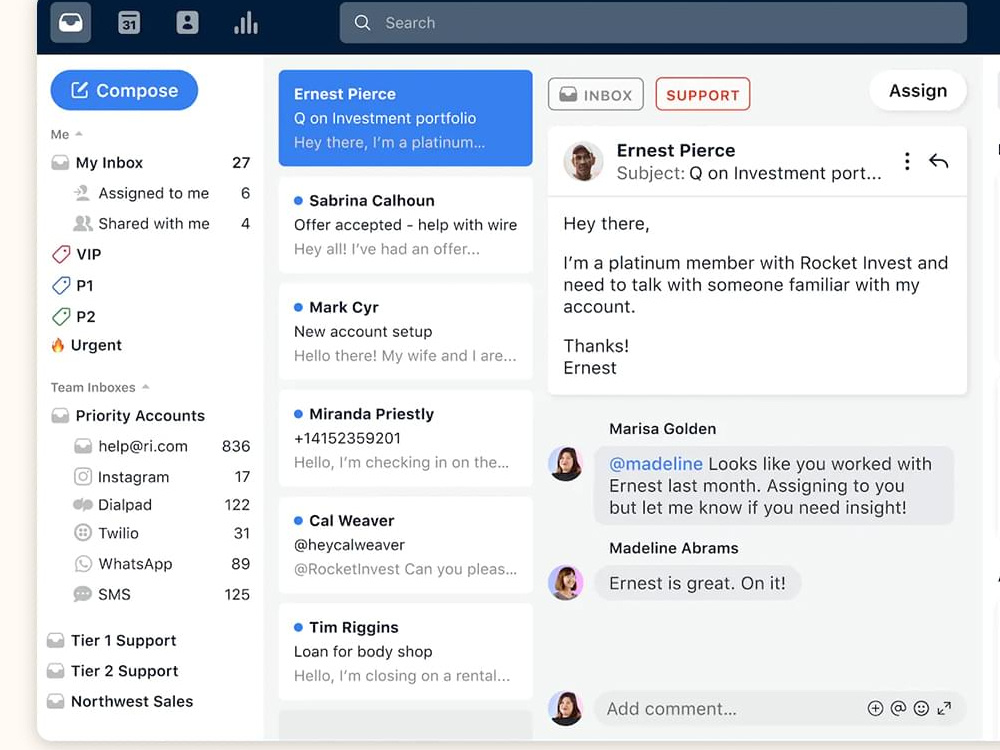1000x750 pixels.
Task: Open Mark Cyr New account setup
Action: click(406, 332)
